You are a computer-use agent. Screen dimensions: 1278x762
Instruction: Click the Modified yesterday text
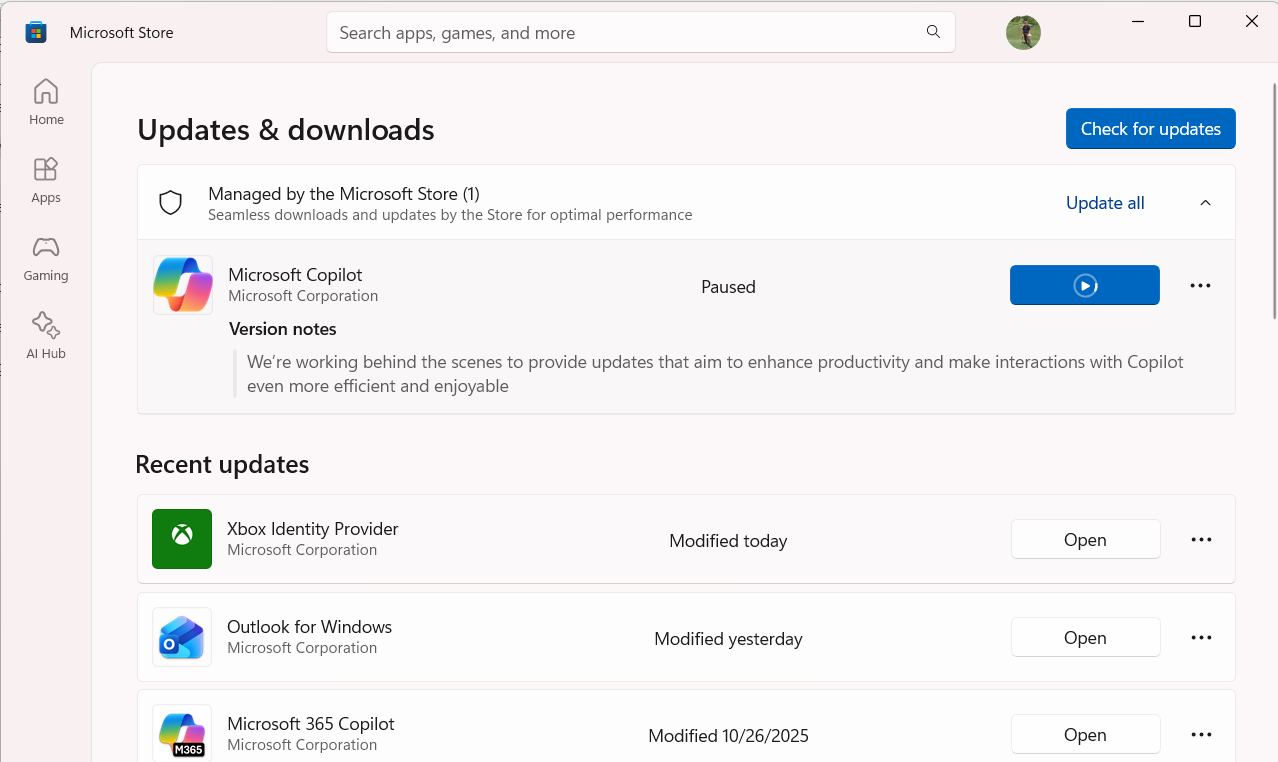pyautogui.click(x=728, y=639)
